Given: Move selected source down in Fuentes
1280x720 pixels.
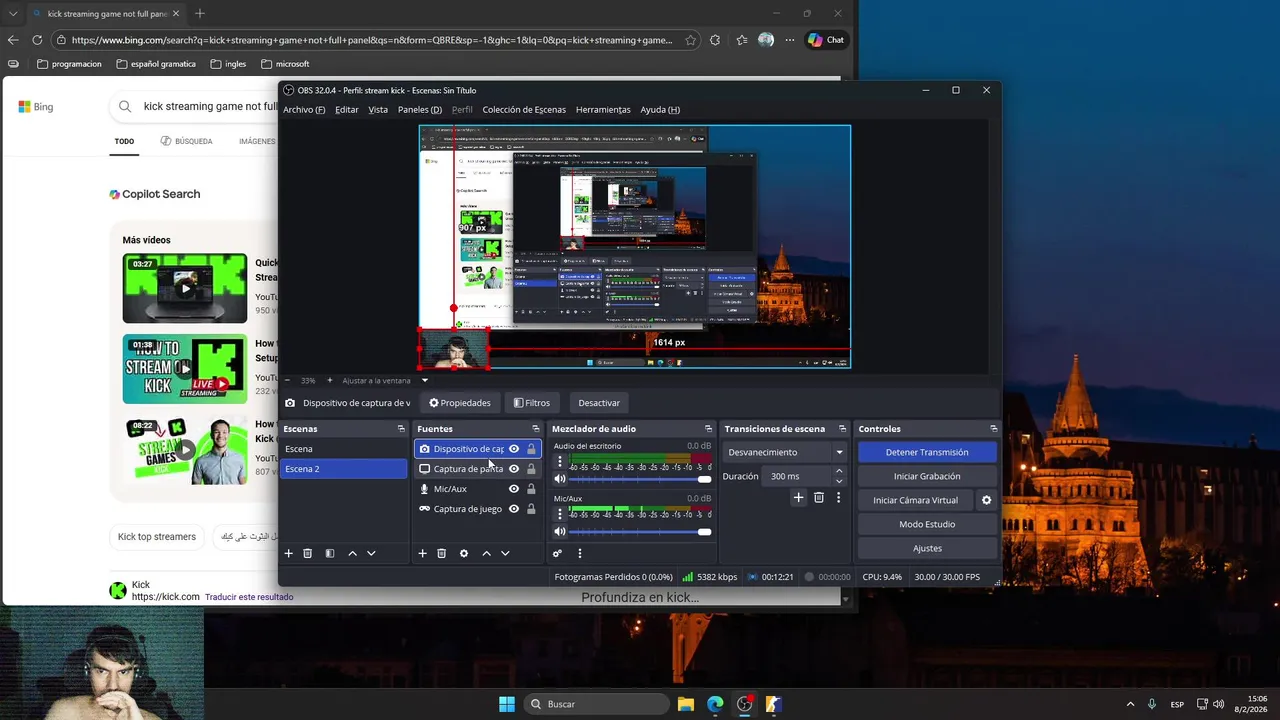Looking at the screenshot, I should [505, 553].
